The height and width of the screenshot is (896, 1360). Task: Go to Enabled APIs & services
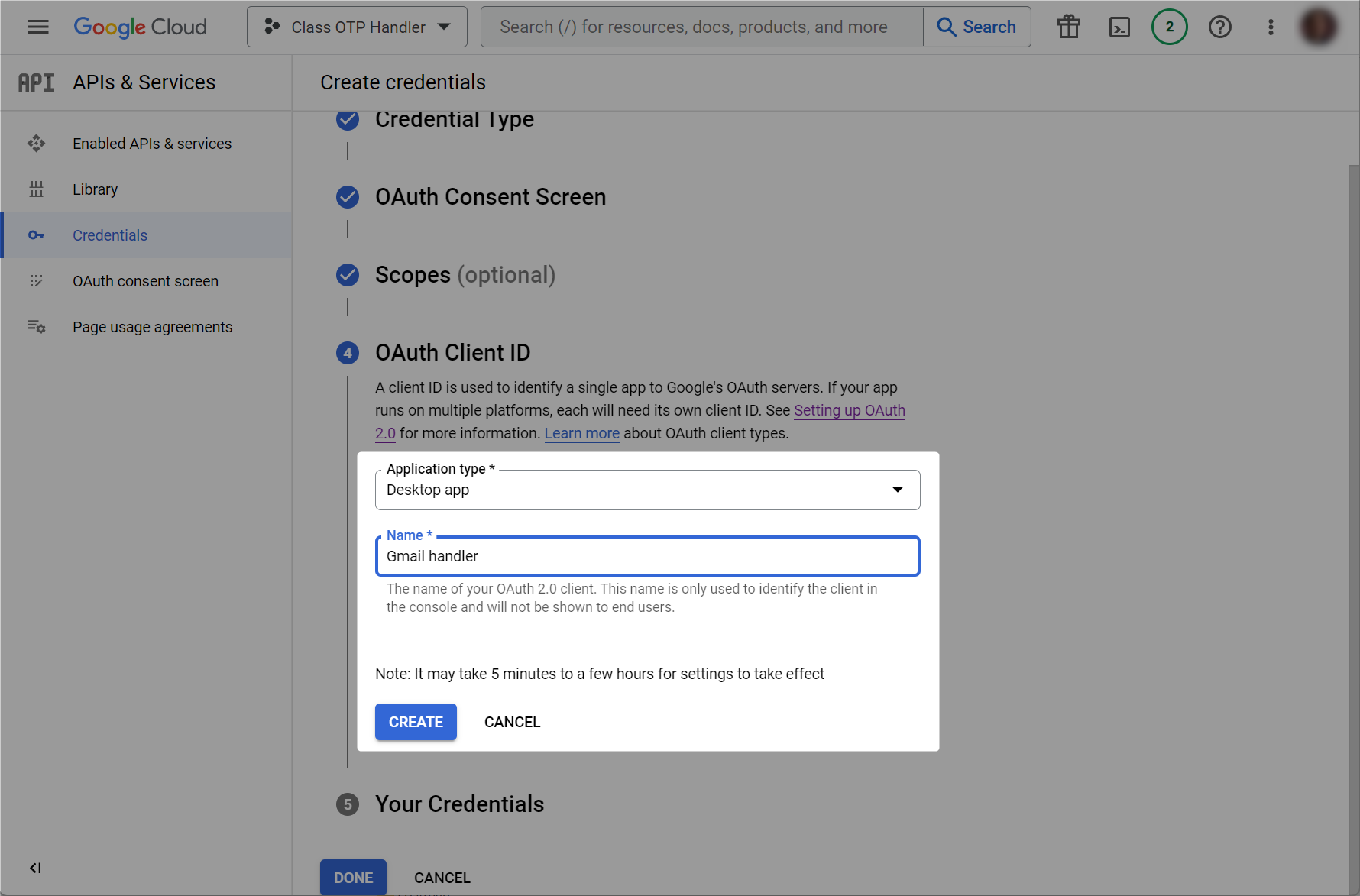coord(151,144)
